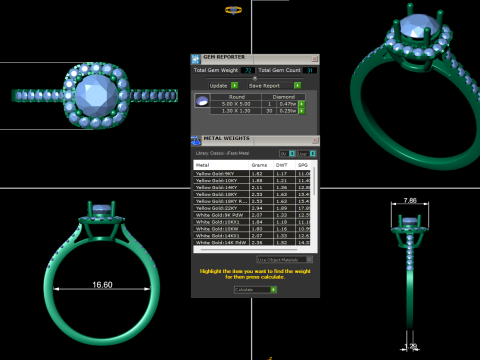Click the Grams column header
480x360 pixels.
click(x=261, y=165)
